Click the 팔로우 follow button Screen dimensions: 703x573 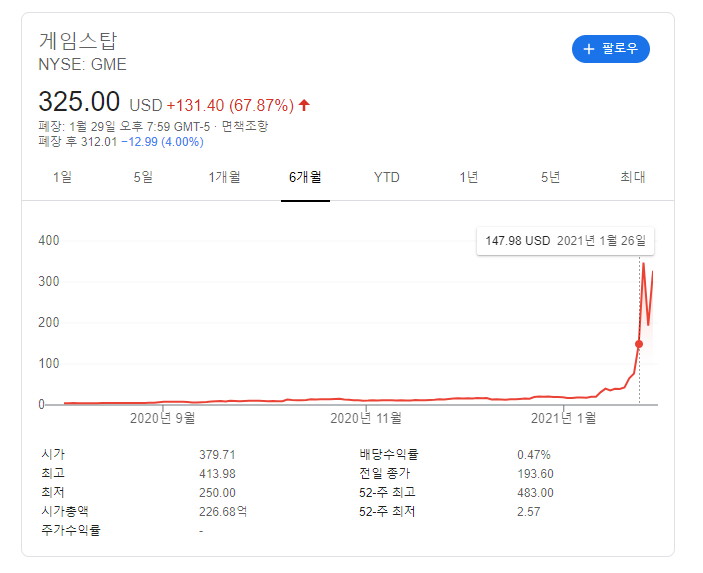click(610, 49)
